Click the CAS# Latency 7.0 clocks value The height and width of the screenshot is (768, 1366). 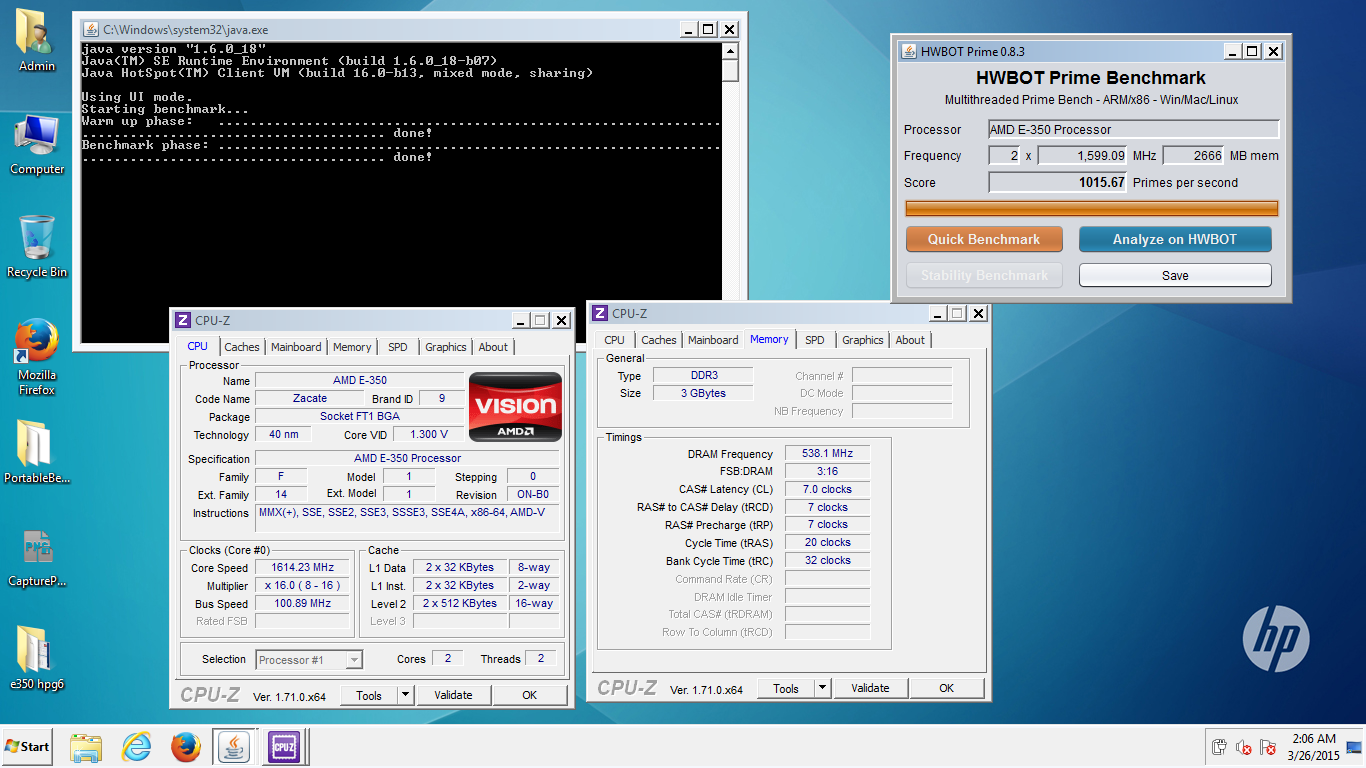pyautogui.click(x=828, y=489)
